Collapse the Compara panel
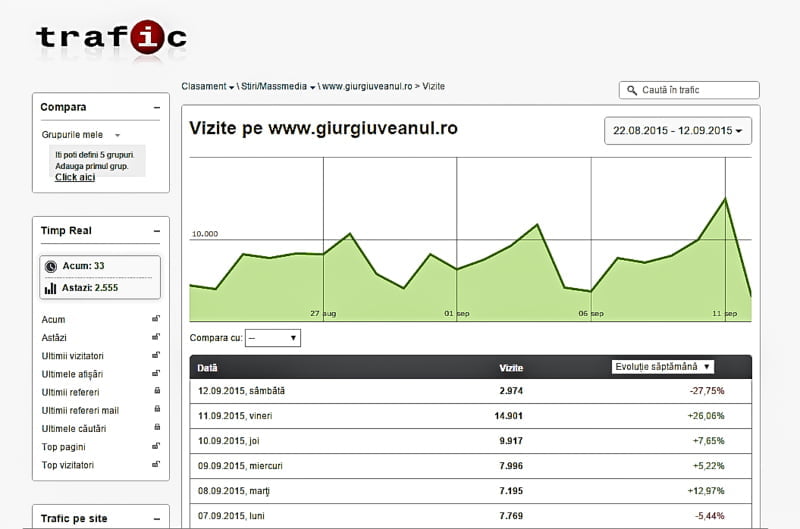800x529 pixels. (157, 107)
